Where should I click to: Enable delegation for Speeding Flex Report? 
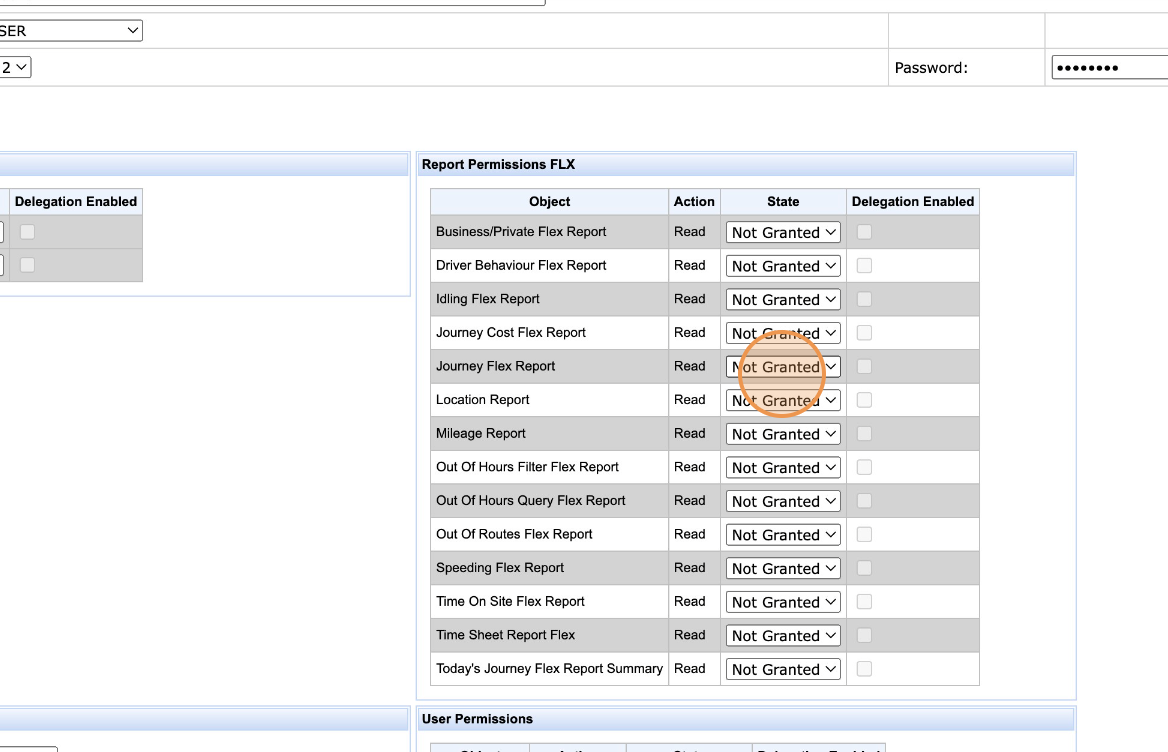click(864, 568)
